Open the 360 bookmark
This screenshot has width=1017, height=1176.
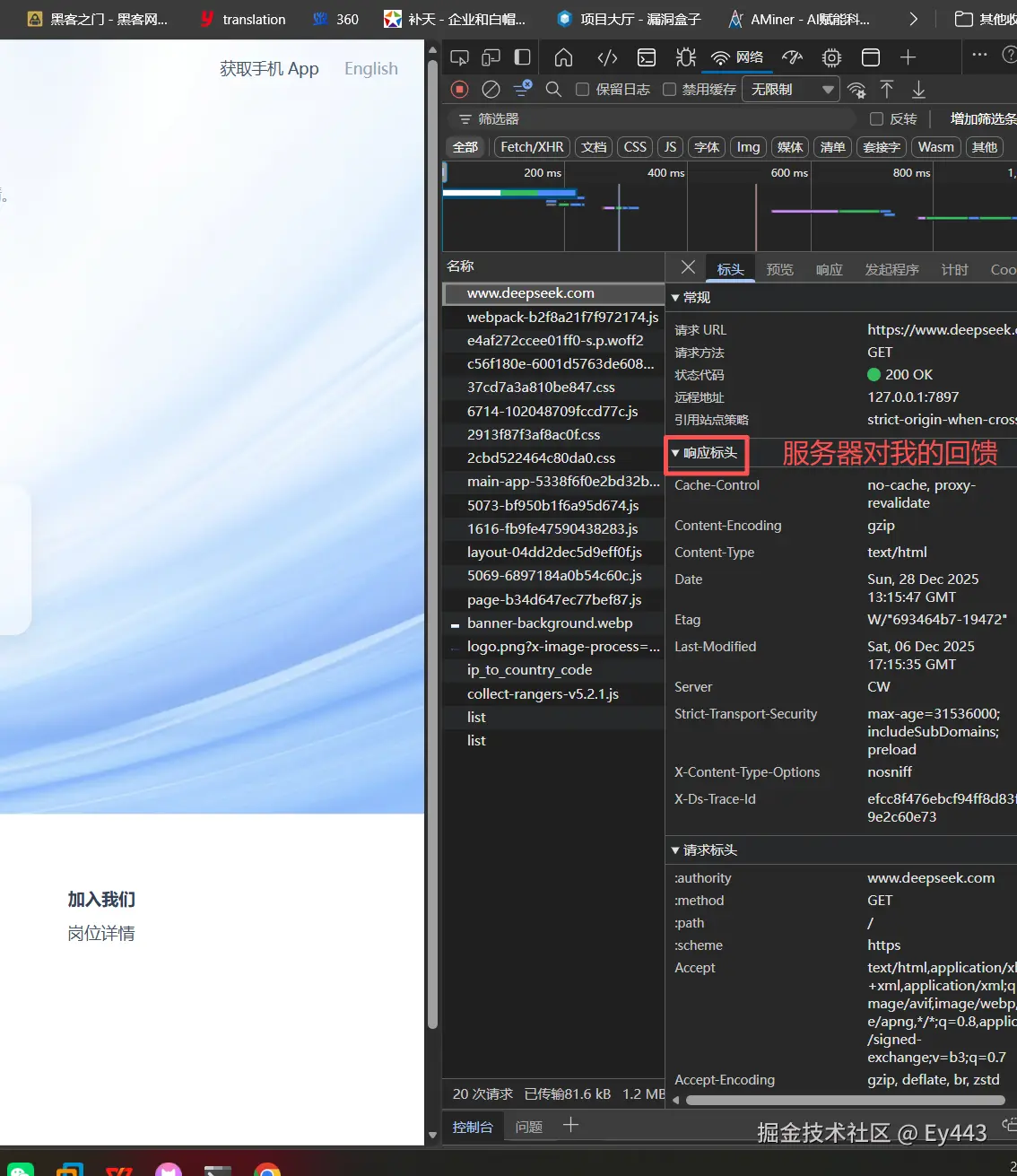[x=335, y=19]
